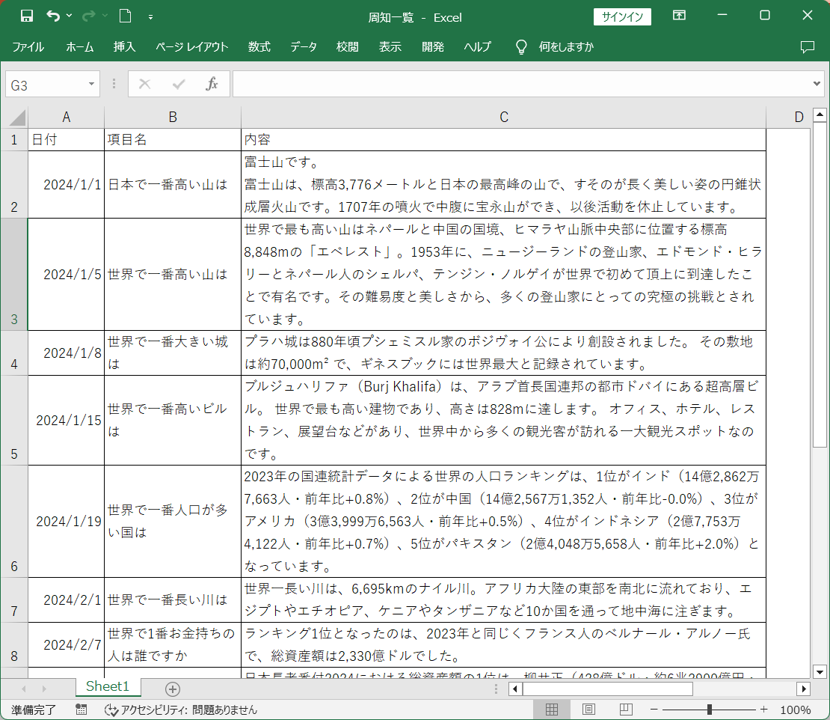Expand the formula bar with chevron
Image resolution: width=830 pixels, height=720 pixels.
coord(816,85)
